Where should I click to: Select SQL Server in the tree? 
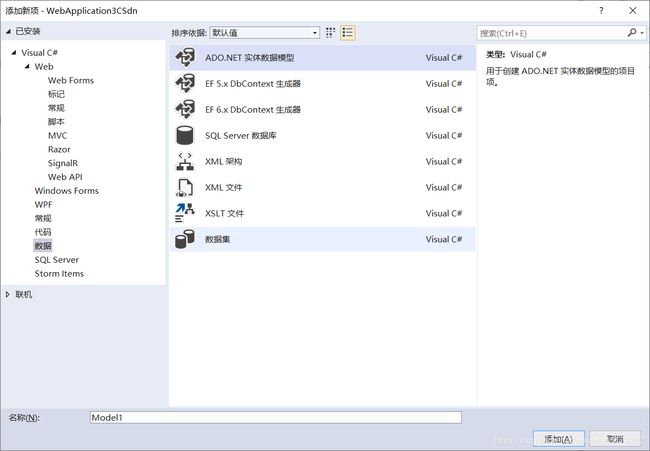point(57,260)
